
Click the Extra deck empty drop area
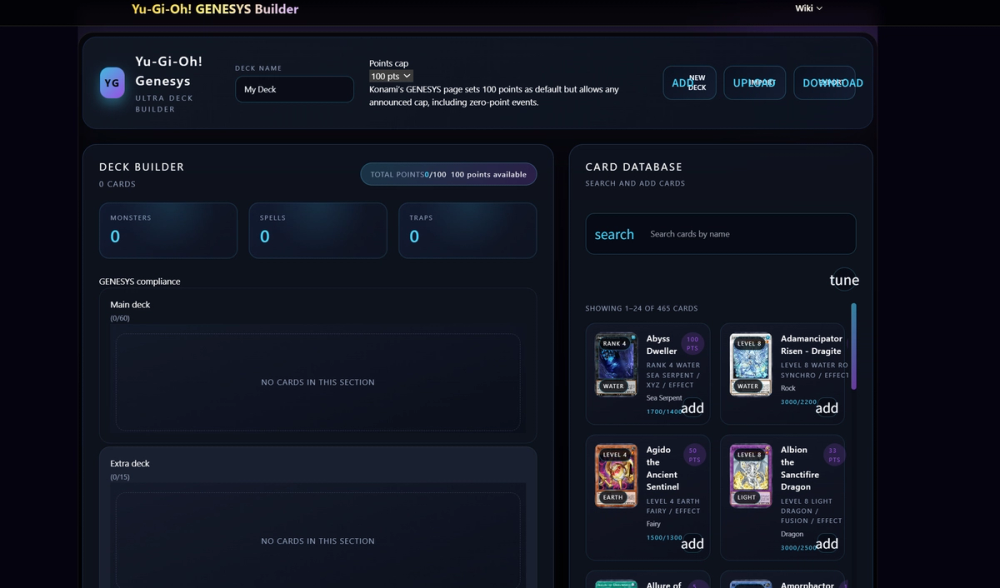318,541
